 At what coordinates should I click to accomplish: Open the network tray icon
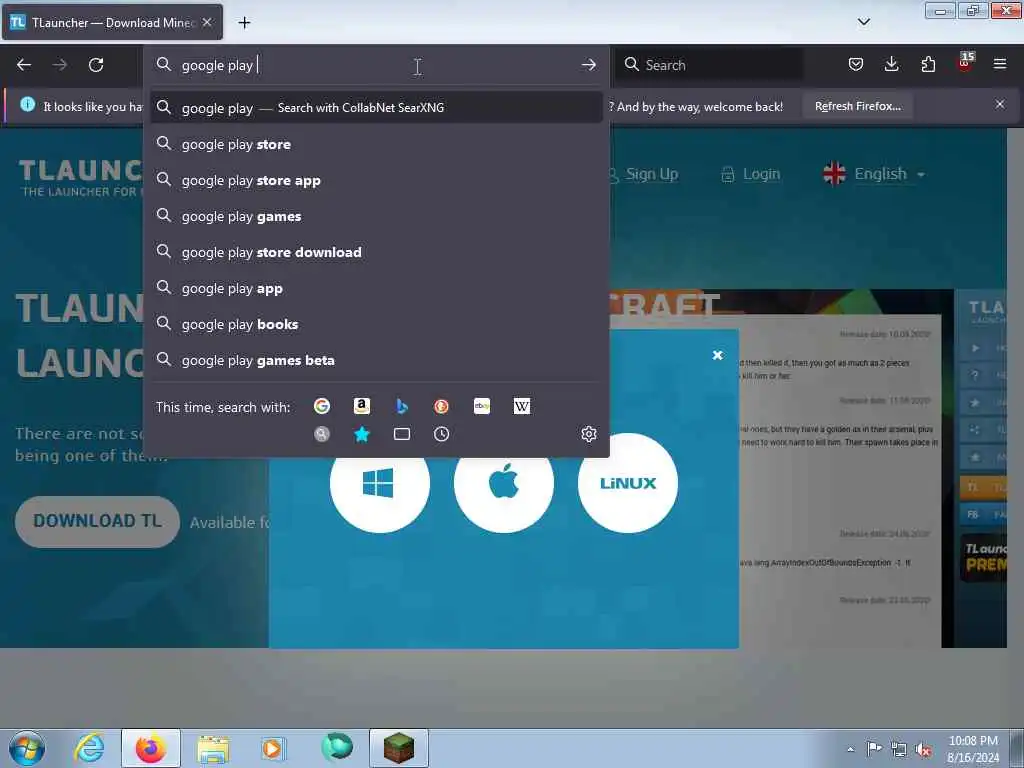899,750
